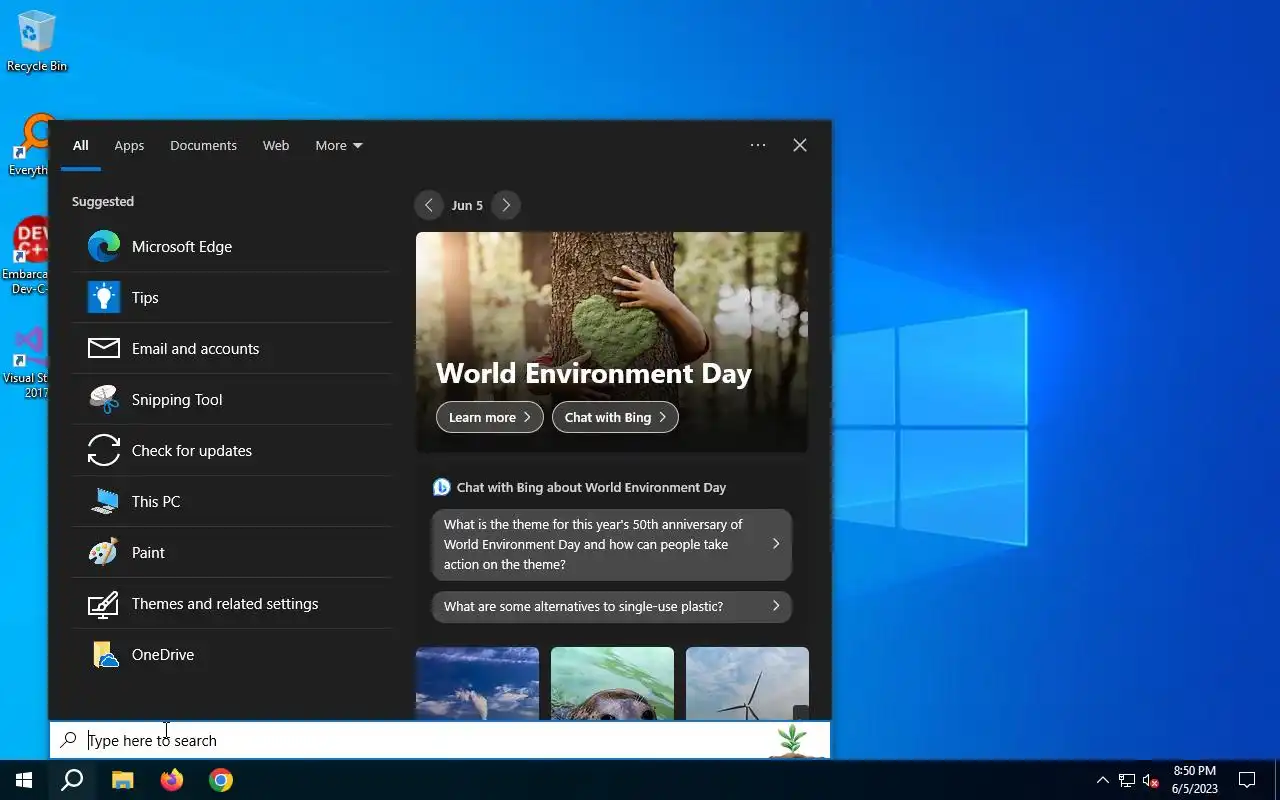The width and height of the screenshot is (1280, 800).
Task: Open Microsoft Edge from suggested list
Action: [231, 246]
